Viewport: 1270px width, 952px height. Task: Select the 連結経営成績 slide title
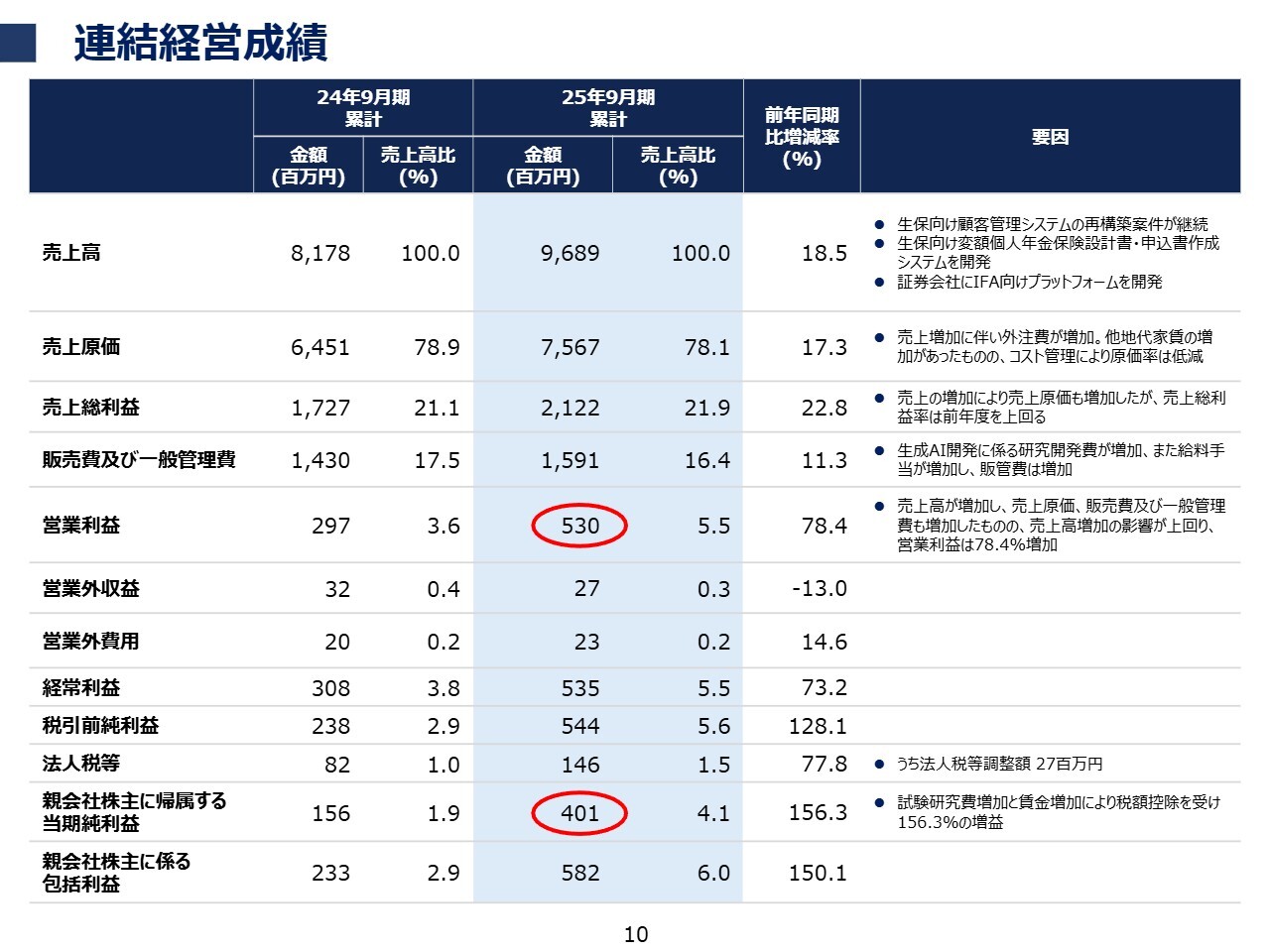click(x=200, y=44)
